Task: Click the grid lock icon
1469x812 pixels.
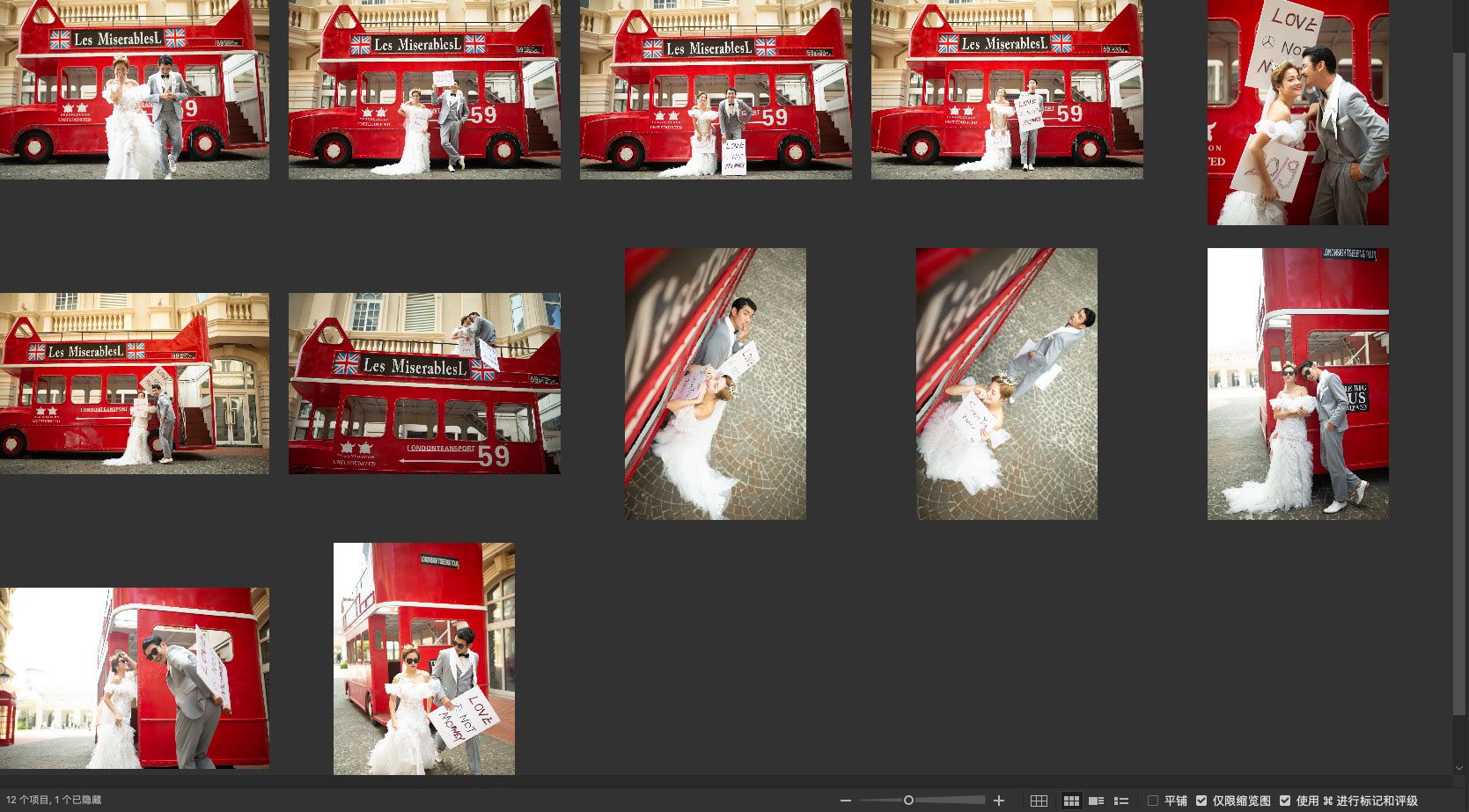Action: click(1039, 801)
